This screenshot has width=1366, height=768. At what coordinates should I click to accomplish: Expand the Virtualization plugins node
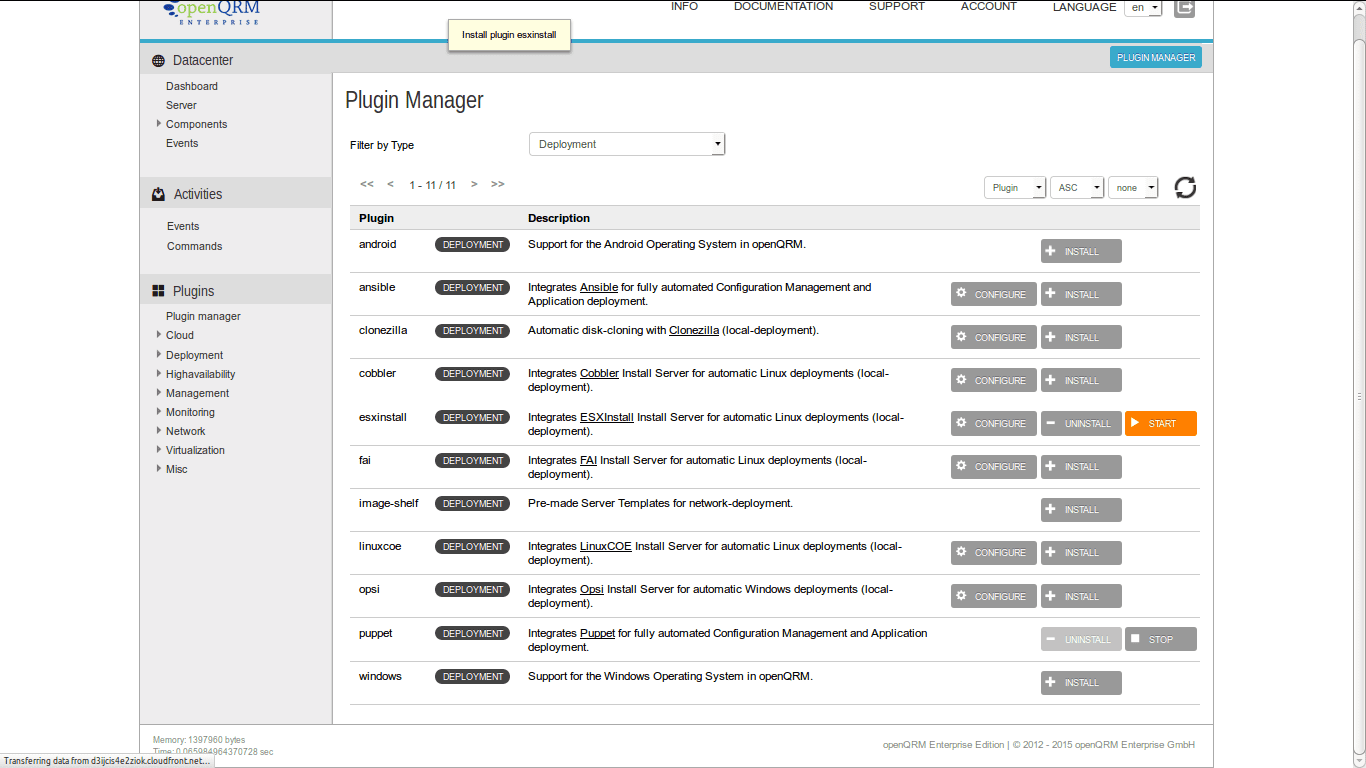tap(159, 449)
